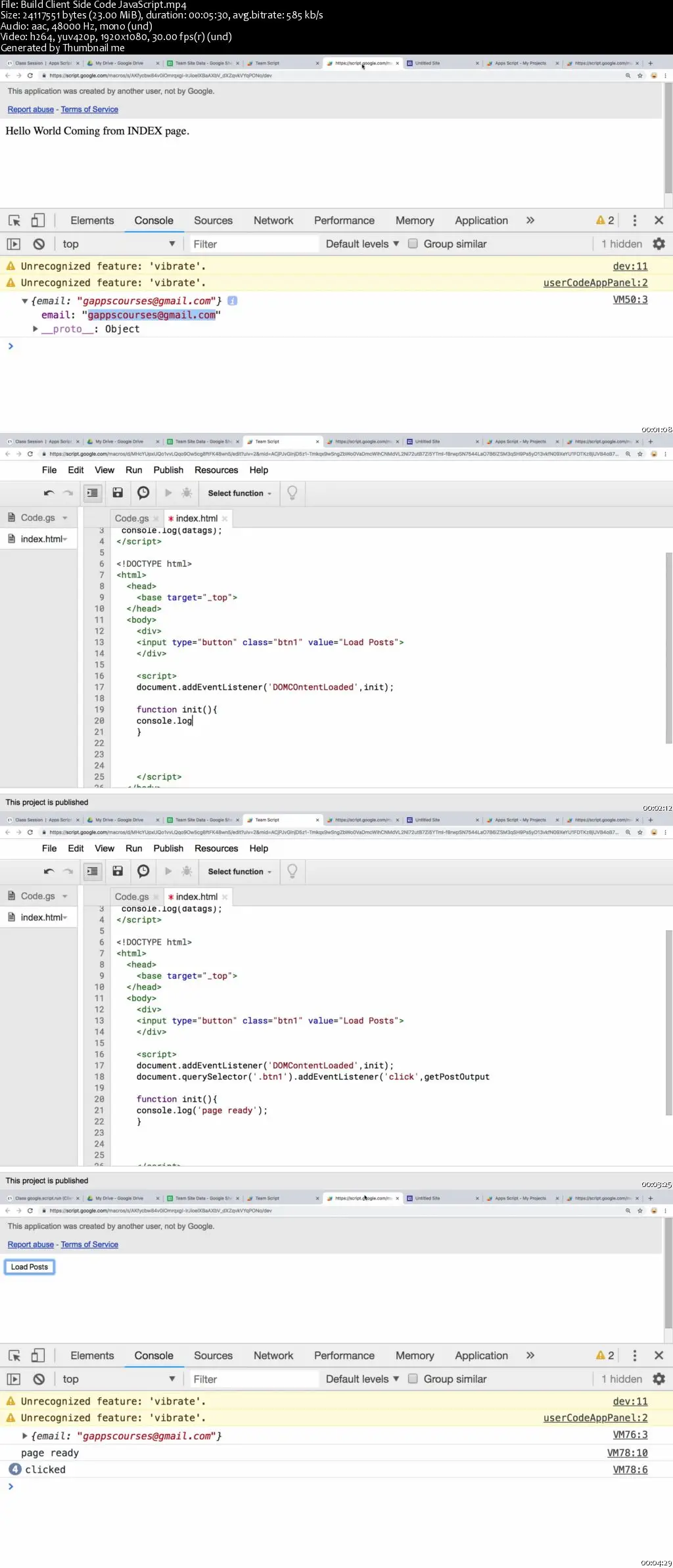Open userCodeAppPanel:2 link in 00:01:08 frame
673x1568 pixels.
click(x=595, y=283)
